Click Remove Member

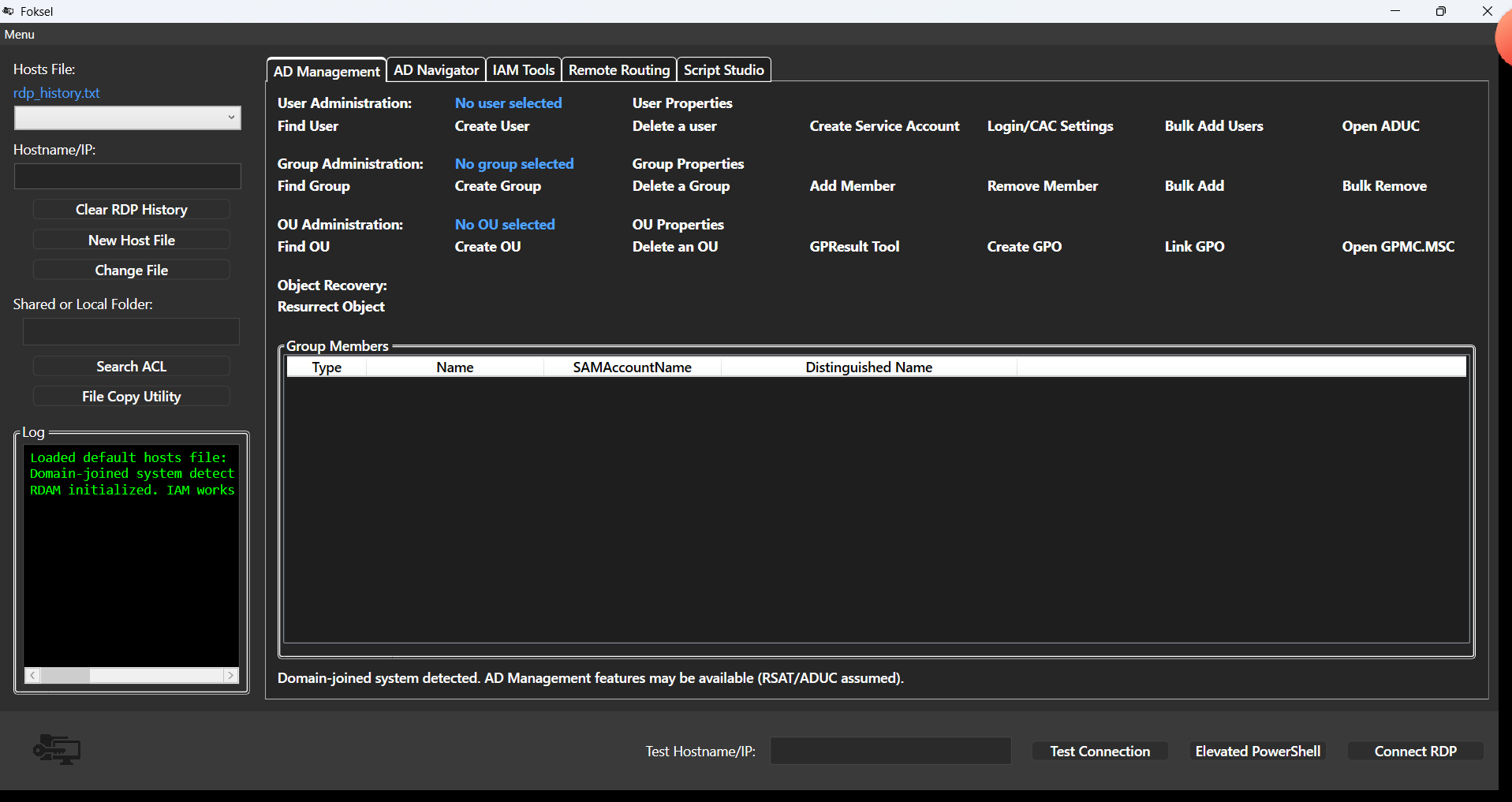1043,186
